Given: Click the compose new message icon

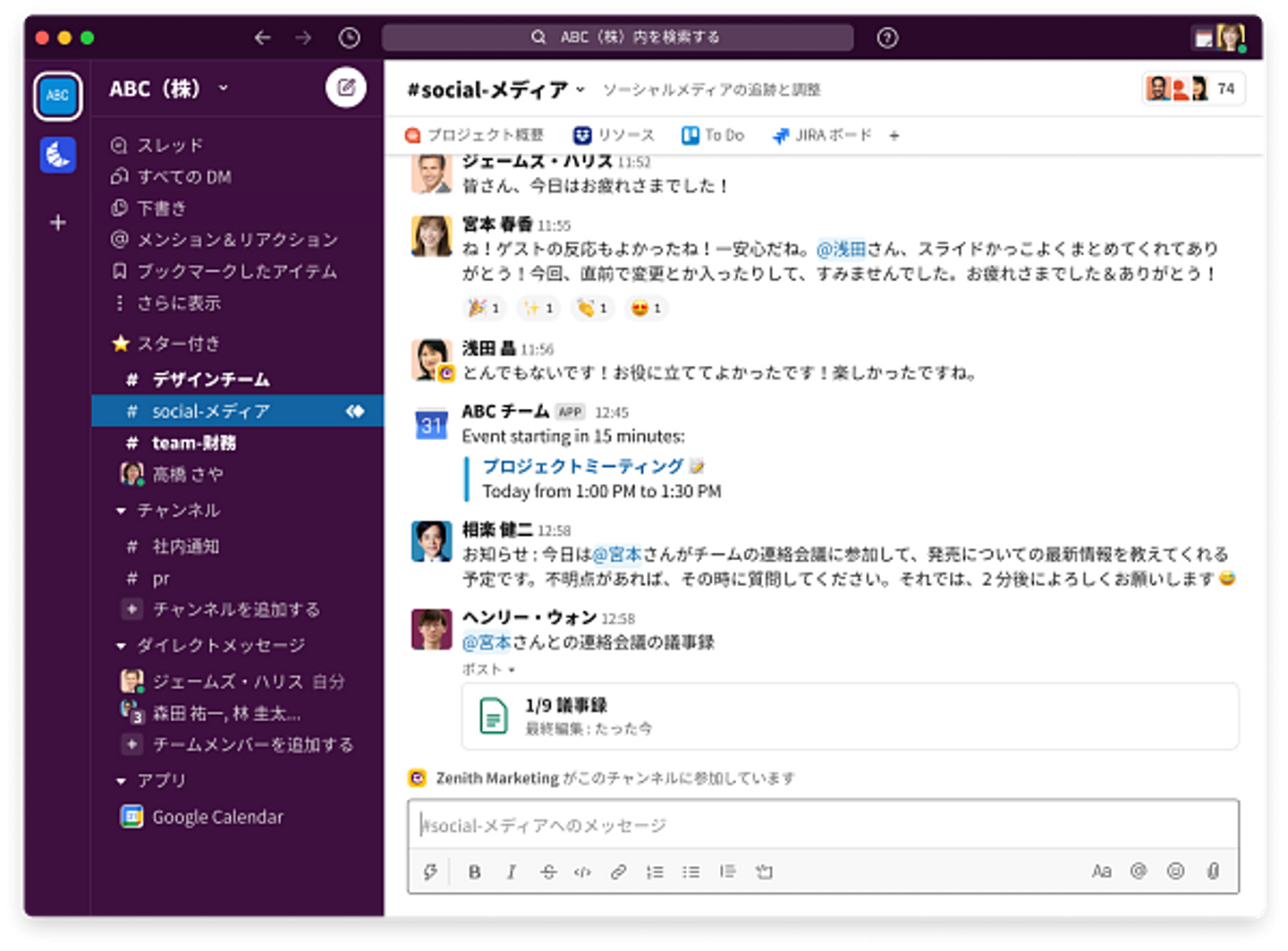Looking at the screenshot, I should tap(346, 88).
